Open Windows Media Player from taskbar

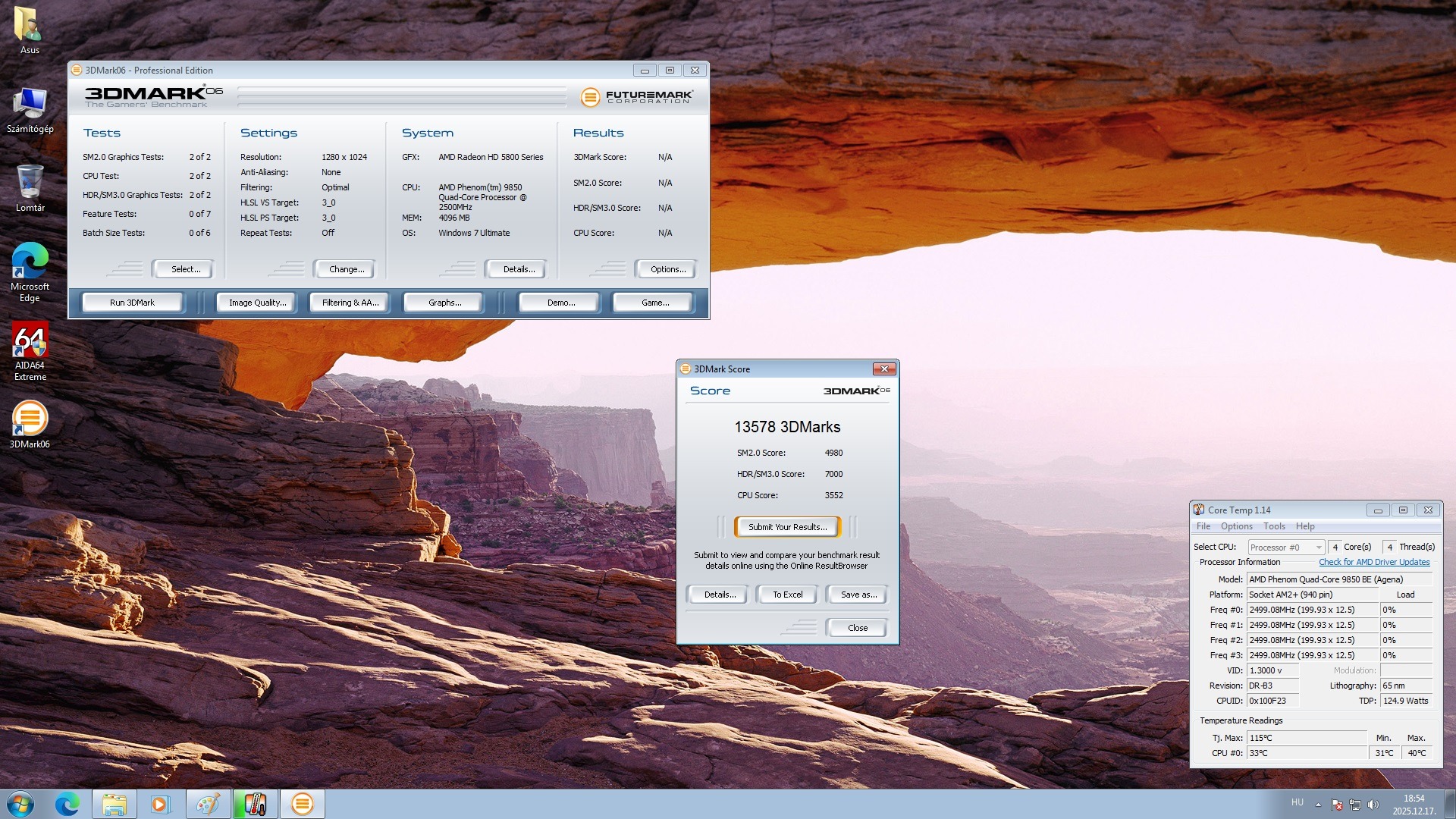160,804
